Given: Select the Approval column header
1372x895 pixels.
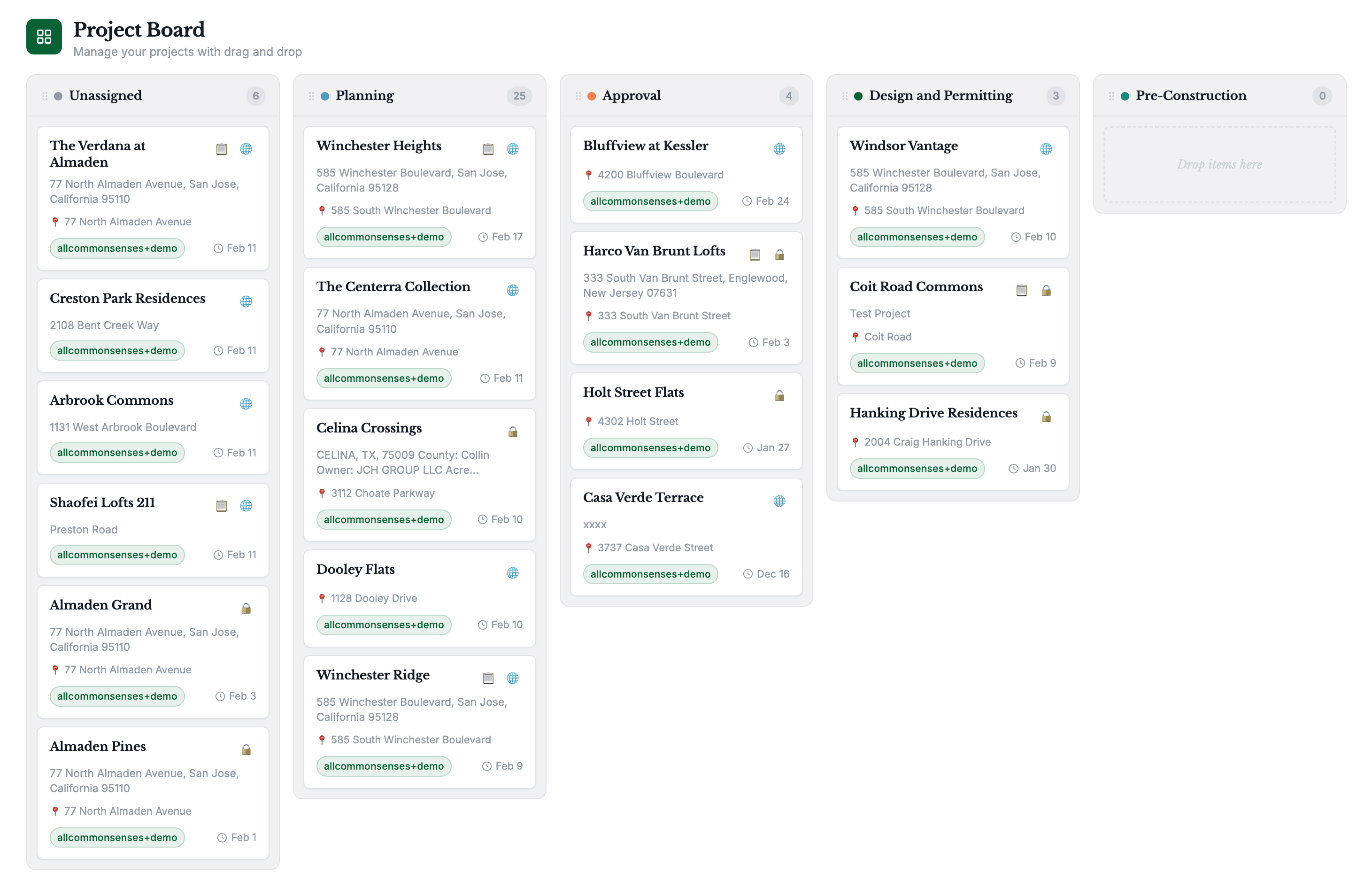Looking at the screenshot, I should click(631, 96).
